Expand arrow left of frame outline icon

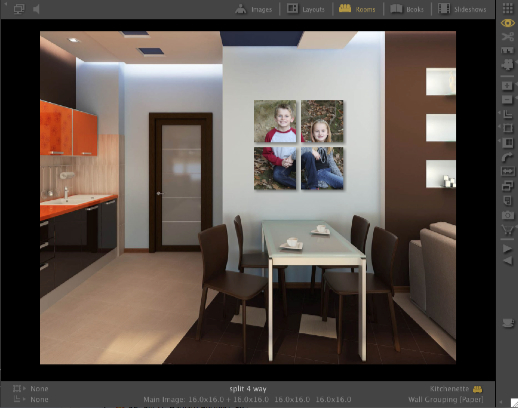[499, 127]
